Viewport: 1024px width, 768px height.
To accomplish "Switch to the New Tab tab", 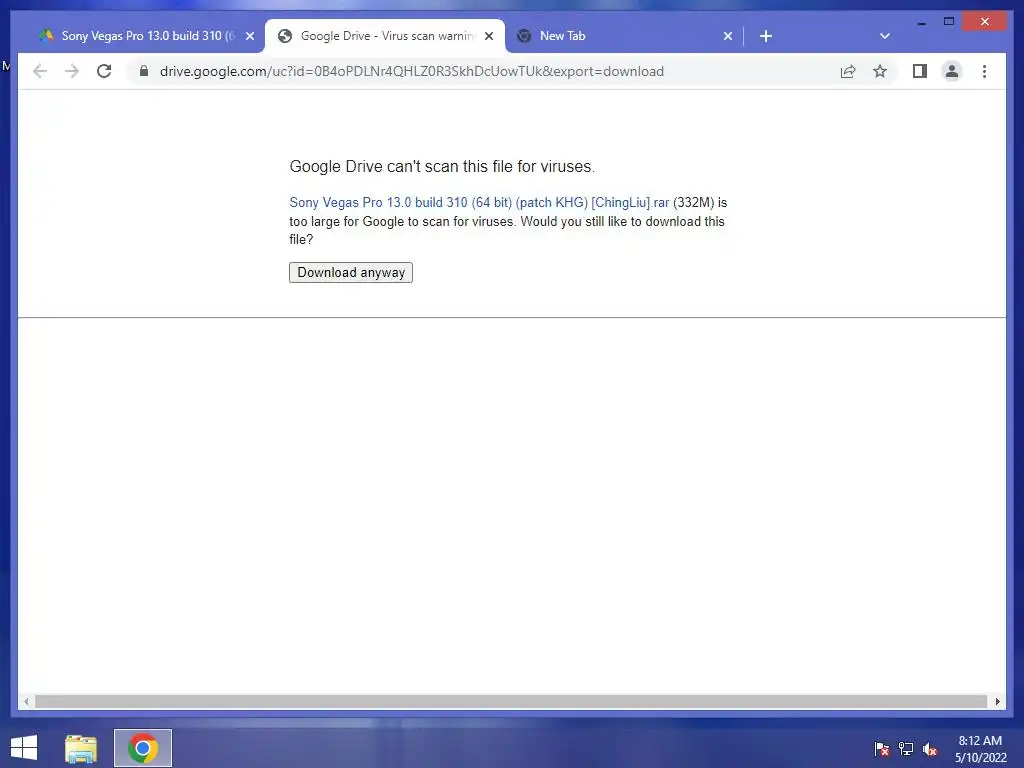I will coord(624,36).
